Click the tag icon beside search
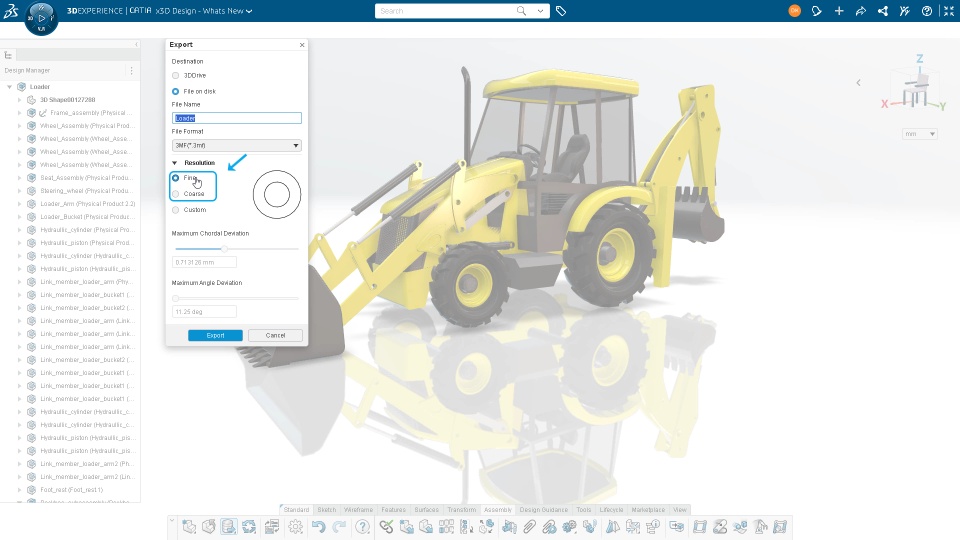The image size is (960, 540). (x=561, y=11)
